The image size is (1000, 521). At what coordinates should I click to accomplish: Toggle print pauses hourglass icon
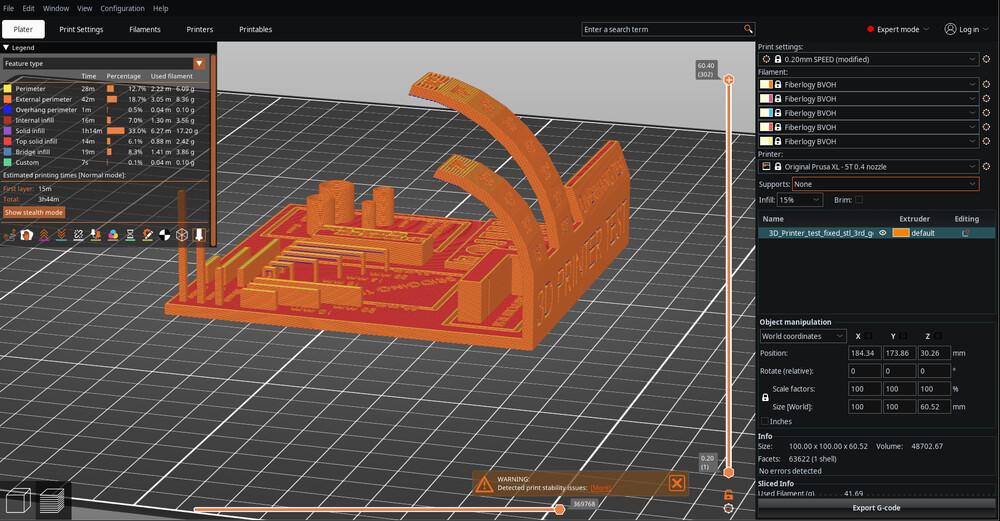pos(130,235)
